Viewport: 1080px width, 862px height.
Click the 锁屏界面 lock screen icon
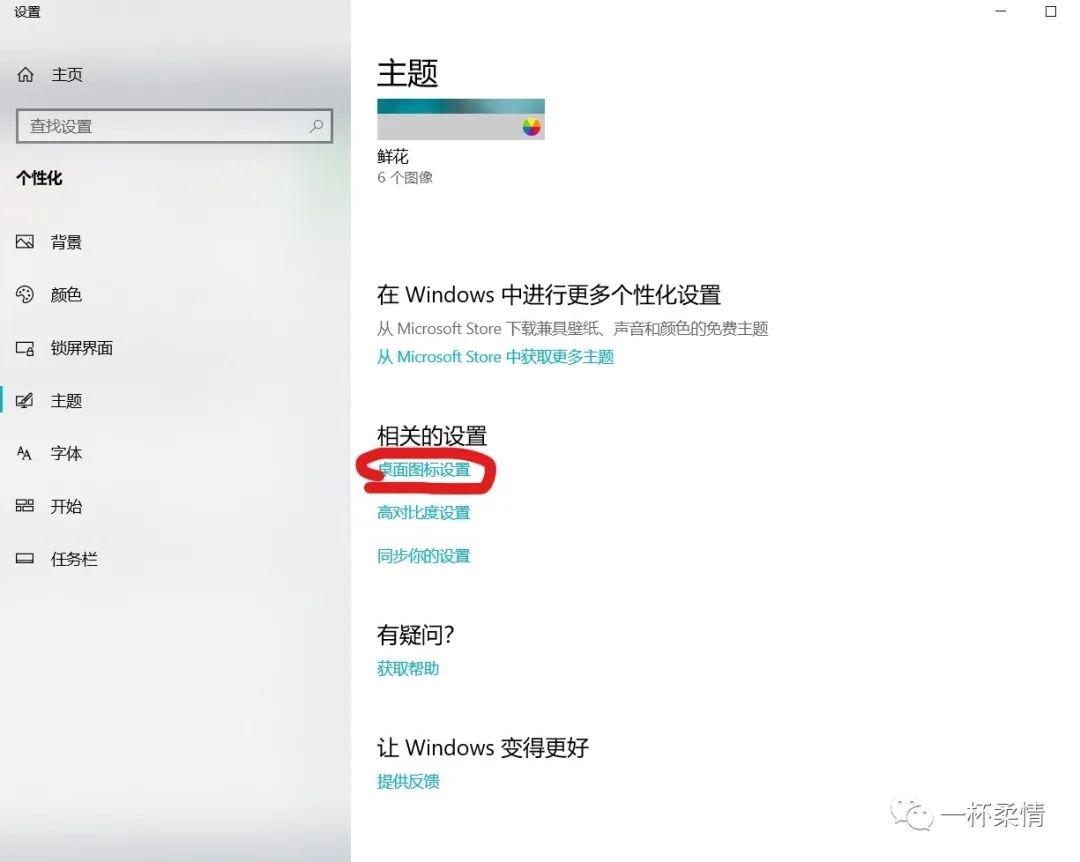coord(25,348)
